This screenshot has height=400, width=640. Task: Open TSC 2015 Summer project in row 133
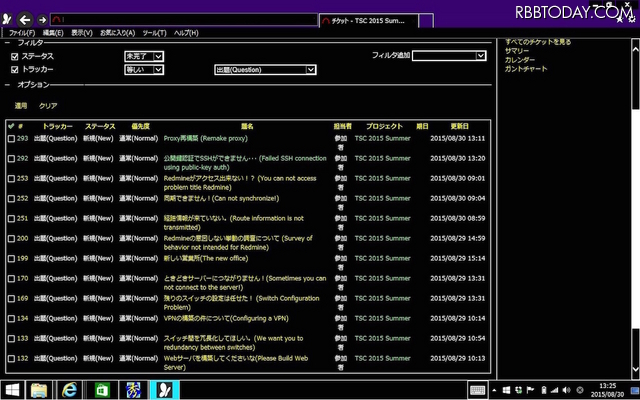tap(382, 338)
